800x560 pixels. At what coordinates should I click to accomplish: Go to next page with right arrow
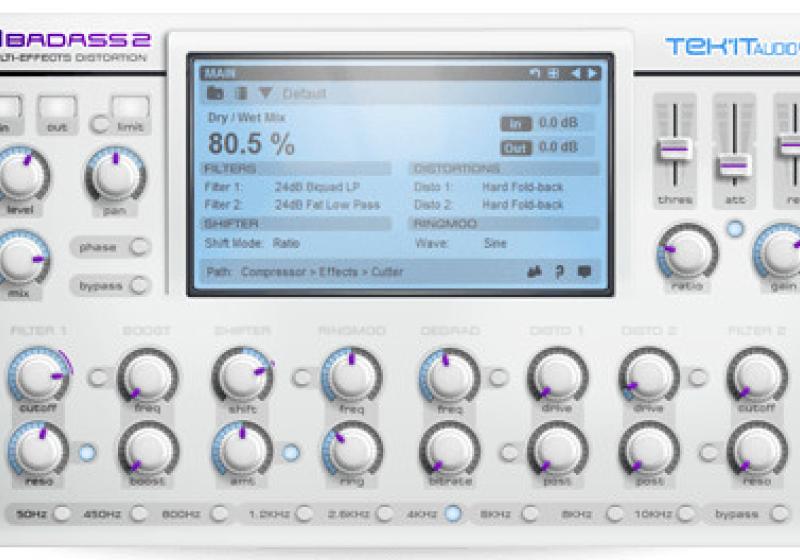[x=592, y=73]
